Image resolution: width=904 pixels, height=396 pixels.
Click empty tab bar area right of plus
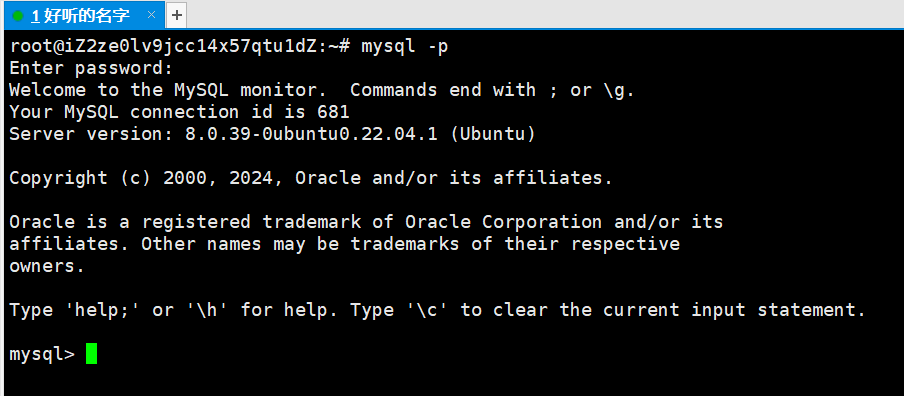545,16
